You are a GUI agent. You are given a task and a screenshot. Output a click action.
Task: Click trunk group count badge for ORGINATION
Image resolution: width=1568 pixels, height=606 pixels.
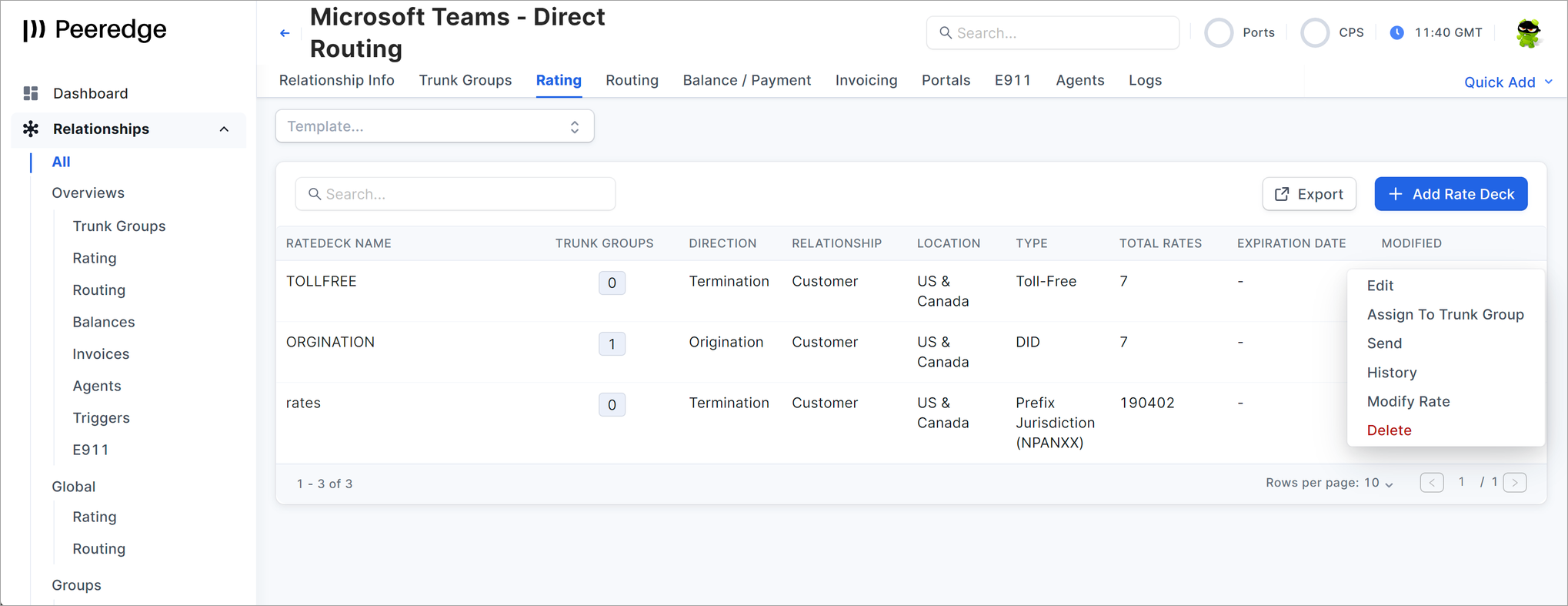point(612,343)
